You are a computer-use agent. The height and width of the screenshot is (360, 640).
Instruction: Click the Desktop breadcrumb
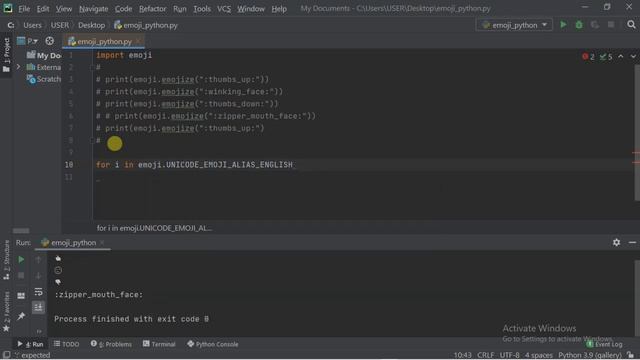[91, 25]
